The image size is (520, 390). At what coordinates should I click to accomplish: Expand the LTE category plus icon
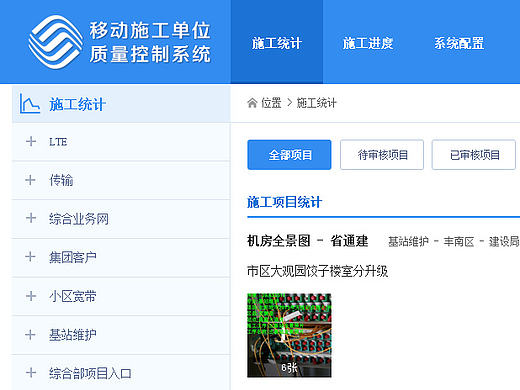(x=31, y=141)
